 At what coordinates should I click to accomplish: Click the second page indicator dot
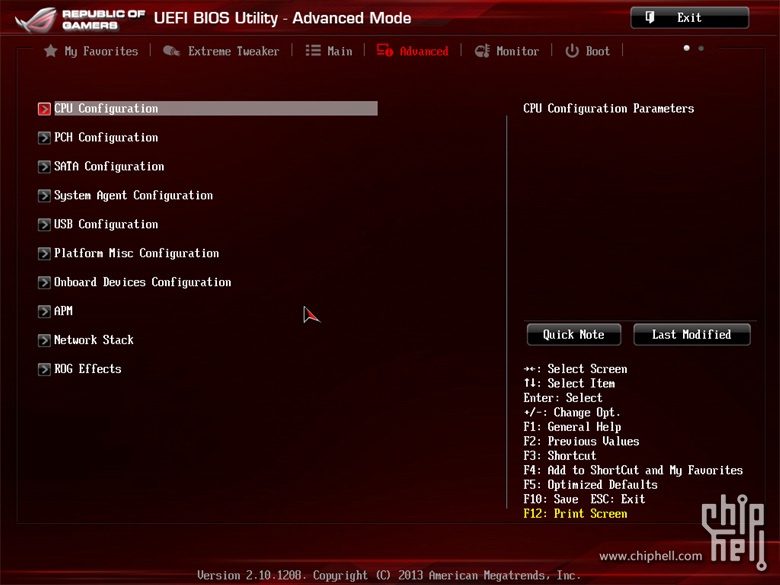coord(701,48)
